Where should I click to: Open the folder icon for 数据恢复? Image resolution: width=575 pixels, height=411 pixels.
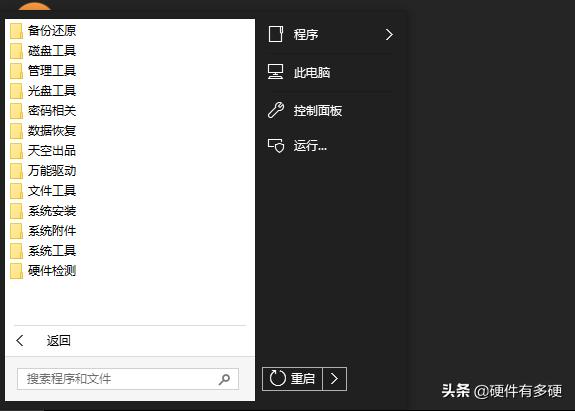pos(17,131)
